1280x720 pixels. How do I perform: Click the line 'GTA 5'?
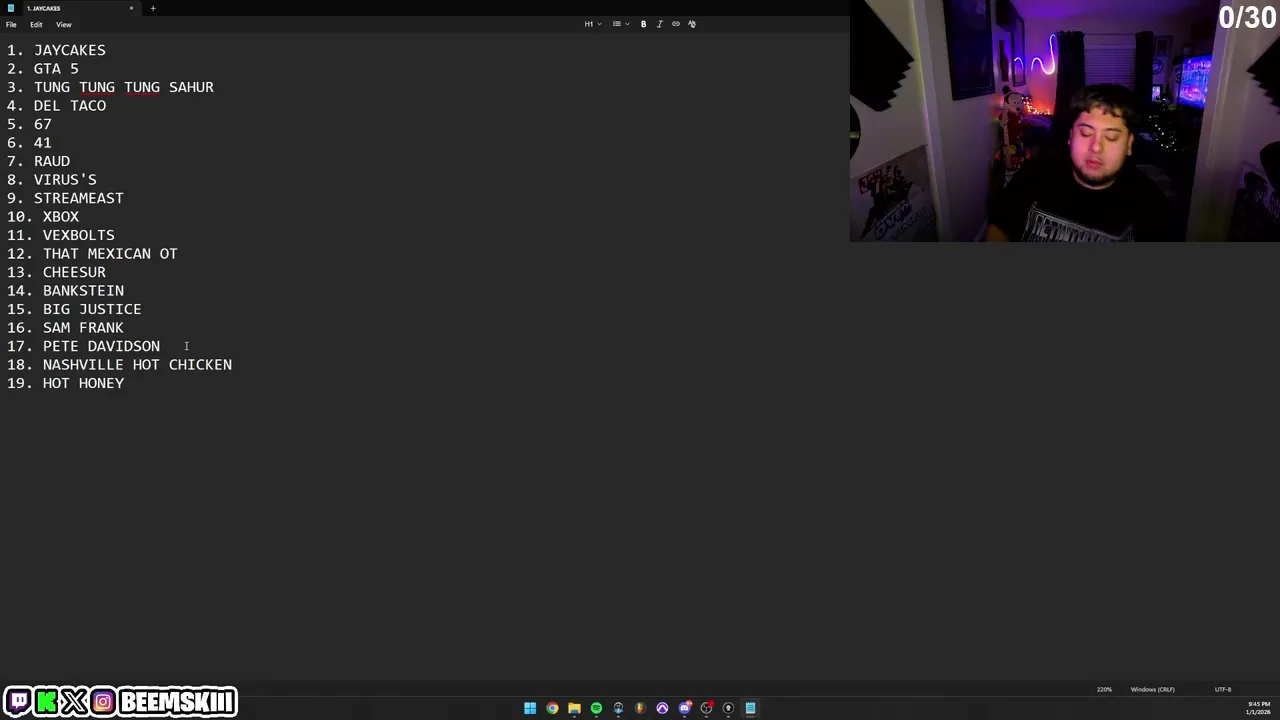[56, 69]
